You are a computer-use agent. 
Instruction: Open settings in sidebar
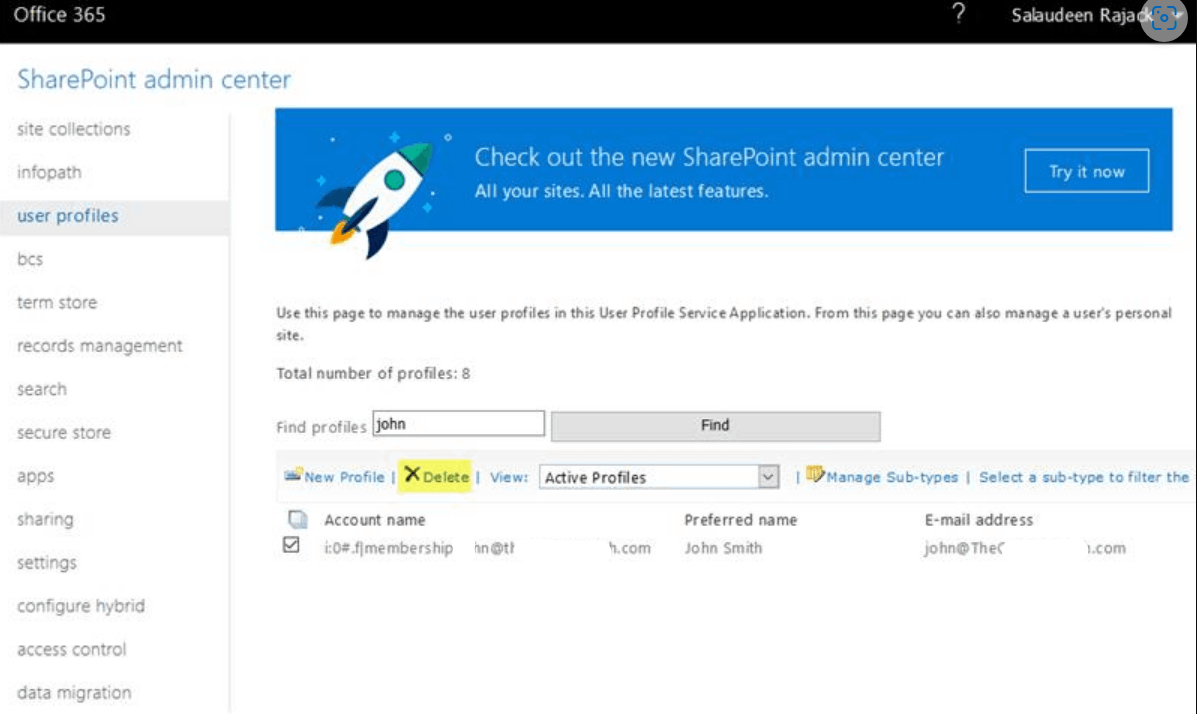47,563
